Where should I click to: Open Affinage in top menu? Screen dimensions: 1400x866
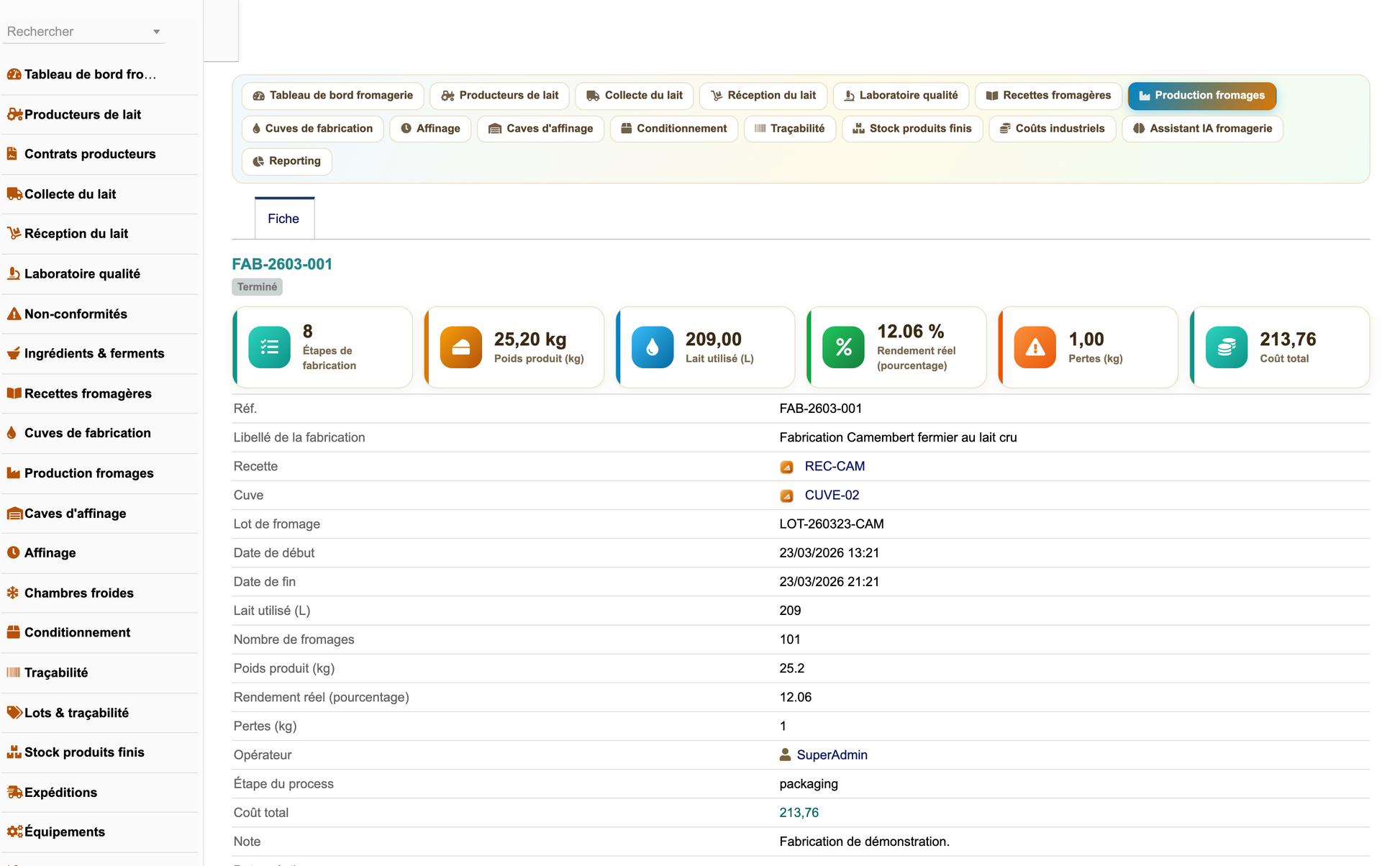(x=430, y=129)
